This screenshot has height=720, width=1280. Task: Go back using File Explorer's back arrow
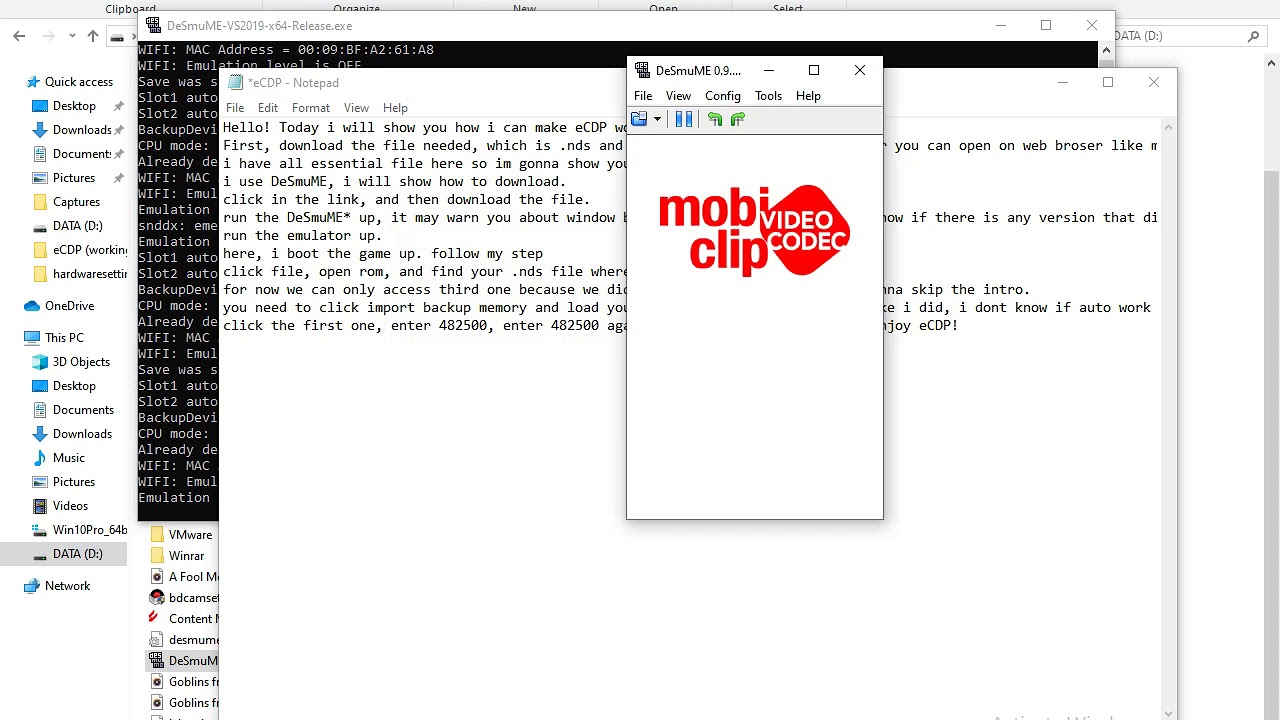pyautogui.click(x=19, y=36)
